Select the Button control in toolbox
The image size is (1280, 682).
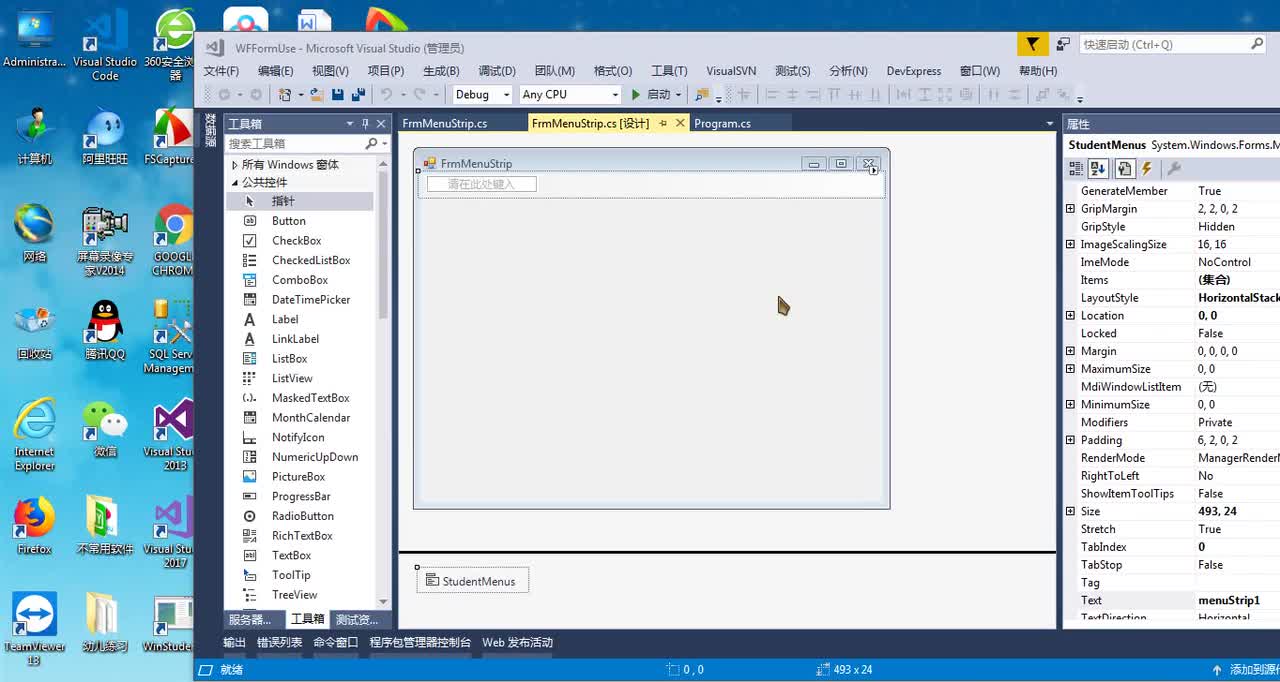(288, 221)
